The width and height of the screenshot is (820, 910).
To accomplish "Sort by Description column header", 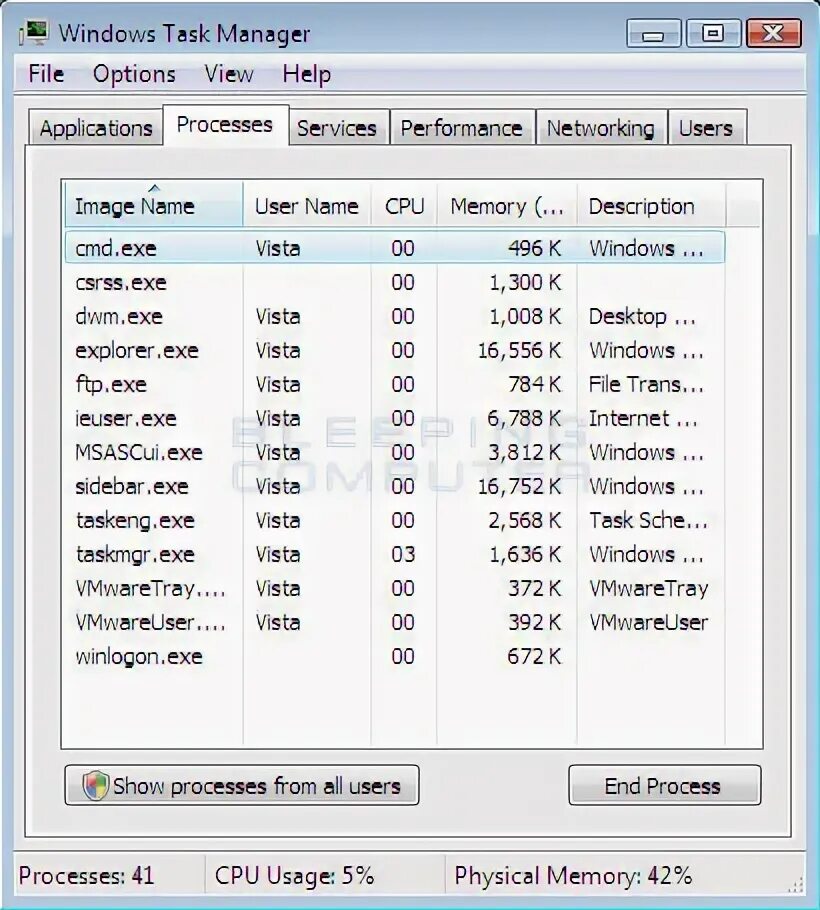I will [651, 206].
